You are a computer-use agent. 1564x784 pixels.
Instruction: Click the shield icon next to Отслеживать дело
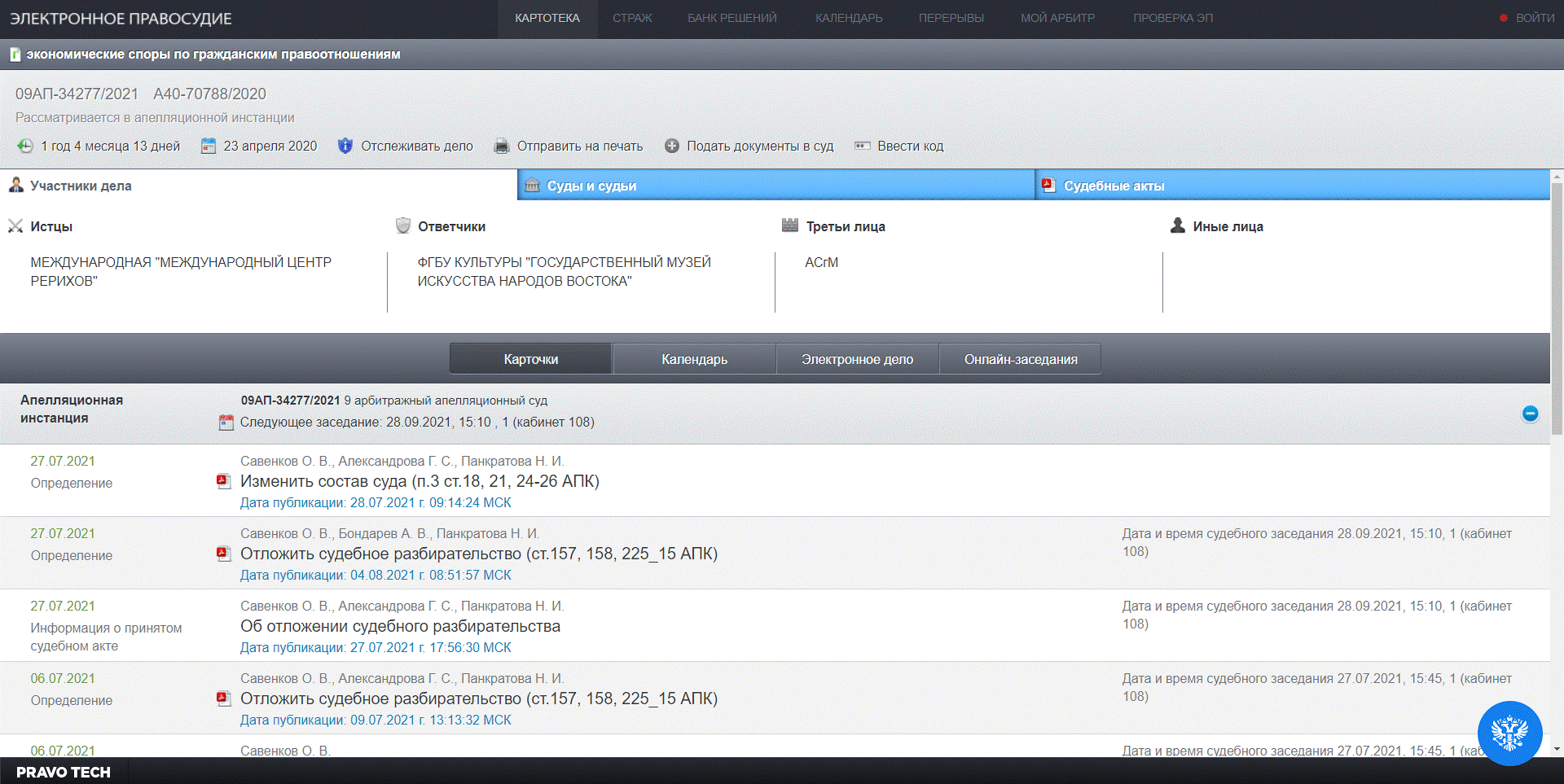coord(345,146)
